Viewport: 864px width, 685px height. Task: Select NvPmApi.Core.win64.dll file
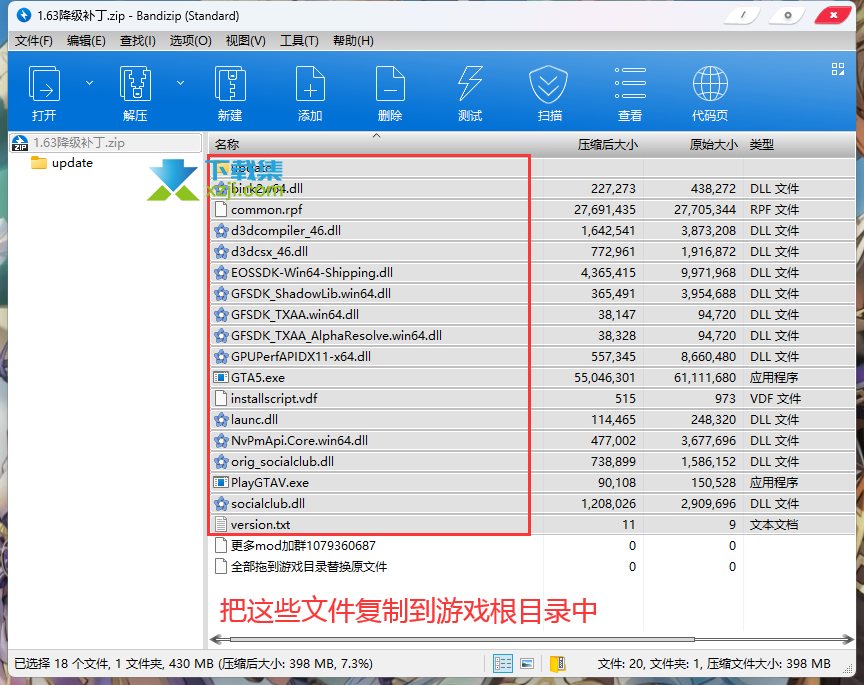point(532,440)
